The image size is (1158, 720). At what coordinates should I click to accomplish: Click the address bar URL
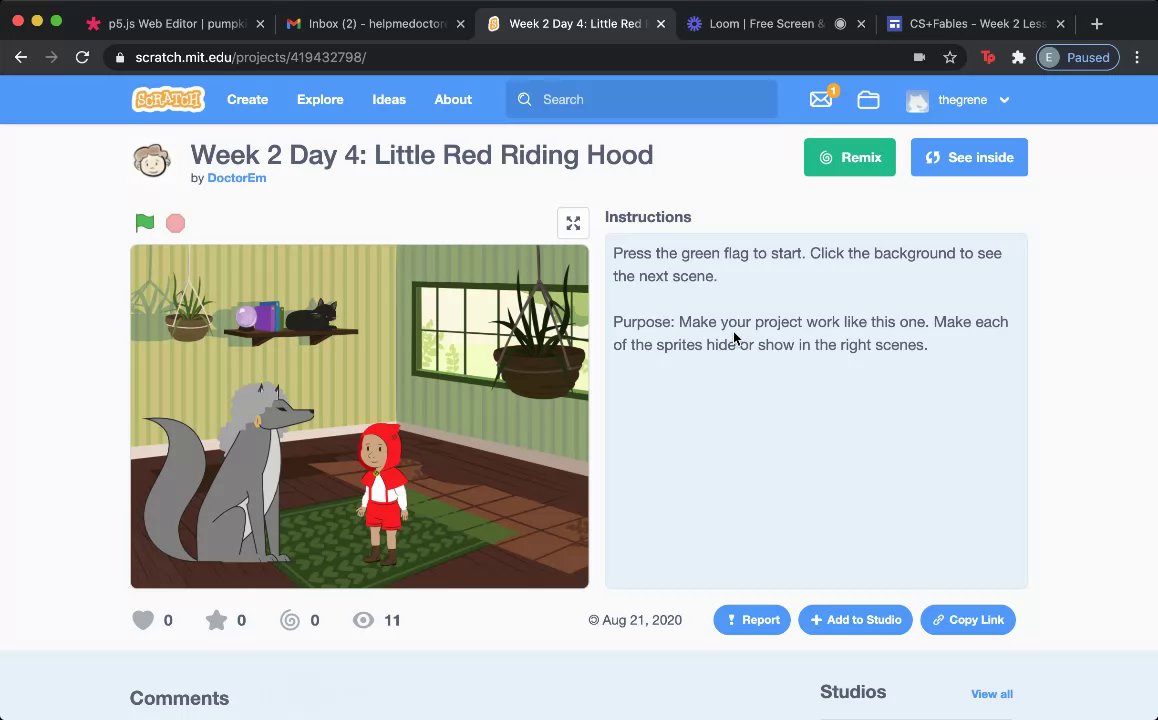250,57
